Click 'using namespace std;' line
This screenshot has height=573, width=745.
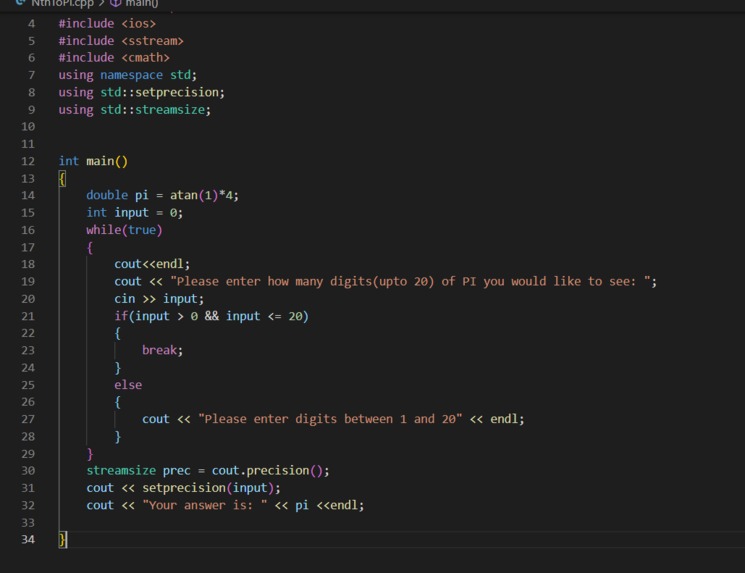(x=127, y=75)
